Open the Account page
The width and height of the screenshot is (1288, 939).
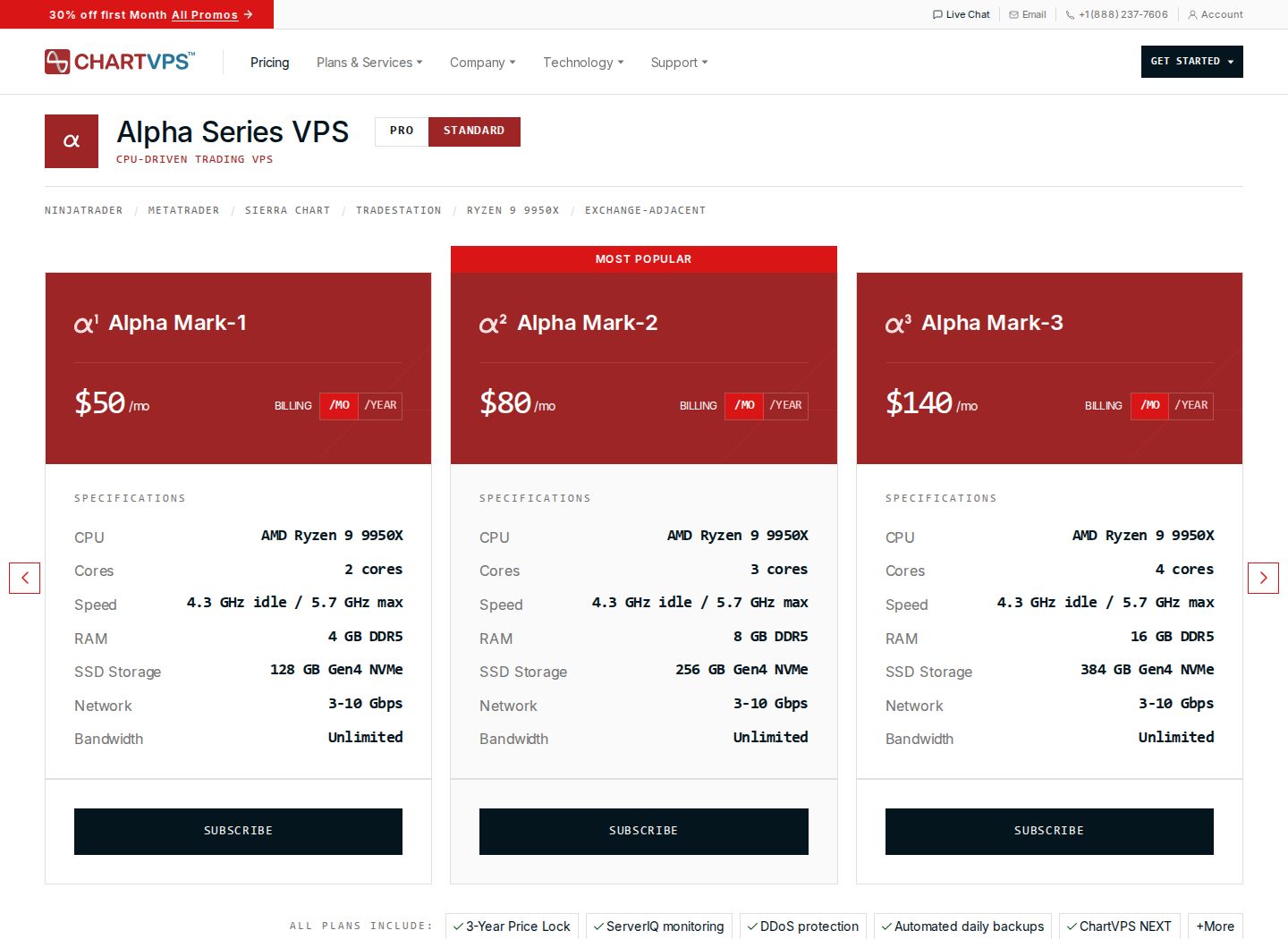1216,14
